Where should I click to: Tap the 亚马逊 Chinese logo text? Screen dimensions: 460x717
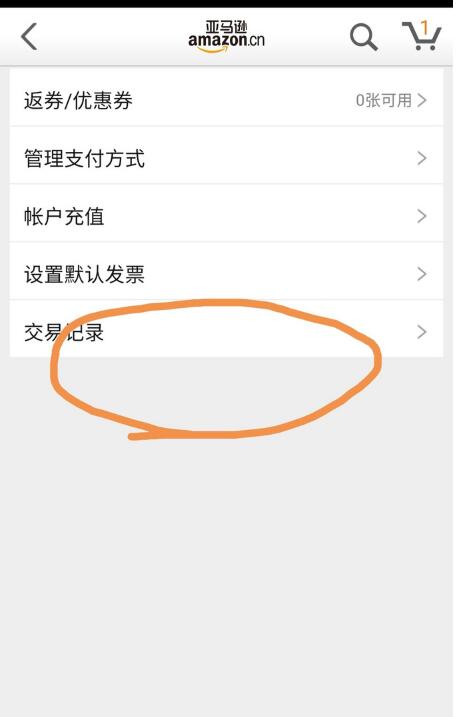(226, 27)
